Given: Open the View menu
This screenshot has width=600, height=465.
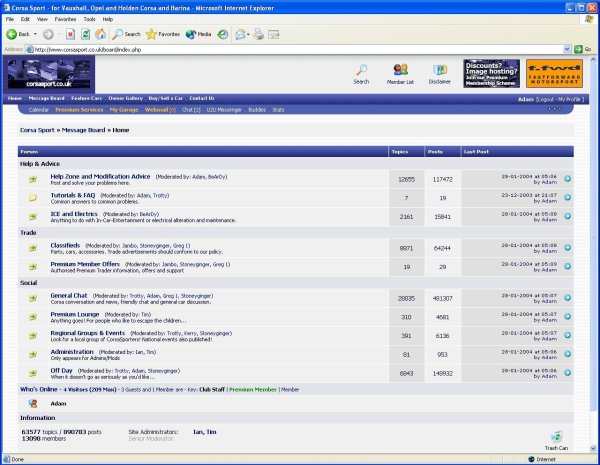Looking at the screenshot, I should [x=42, y=19].
